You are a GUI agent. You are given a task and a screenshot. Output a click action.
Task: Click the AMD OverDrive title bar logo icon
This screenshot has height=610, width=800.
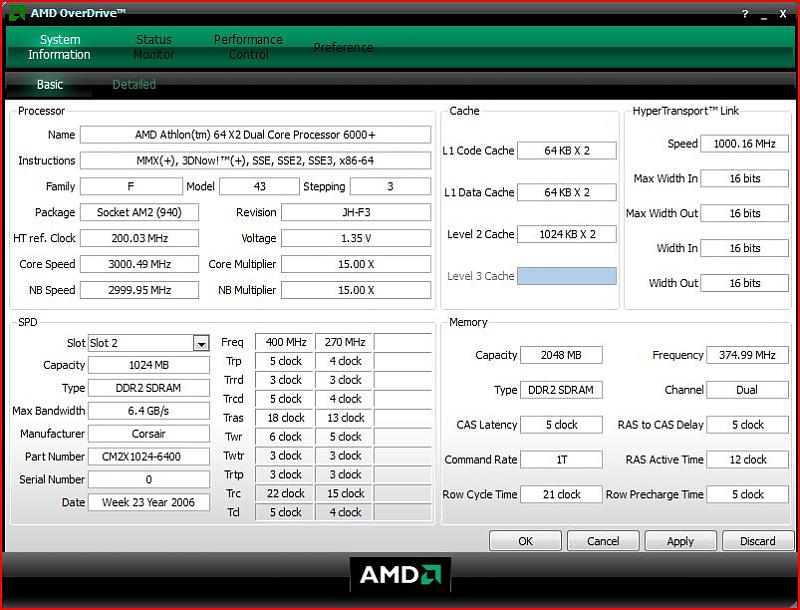(x=16, y=13)
